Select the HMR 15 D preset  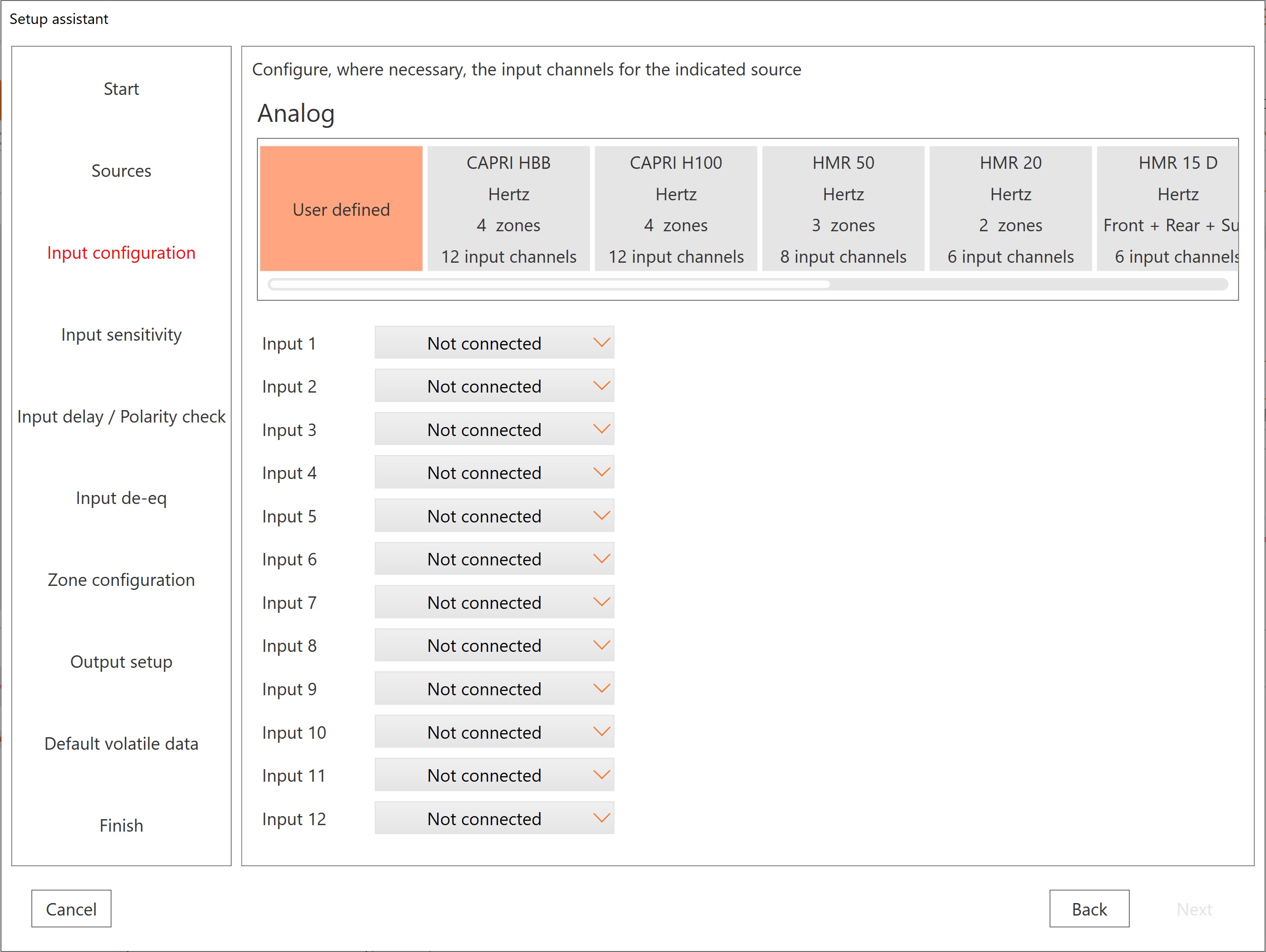pos(1168,209)
